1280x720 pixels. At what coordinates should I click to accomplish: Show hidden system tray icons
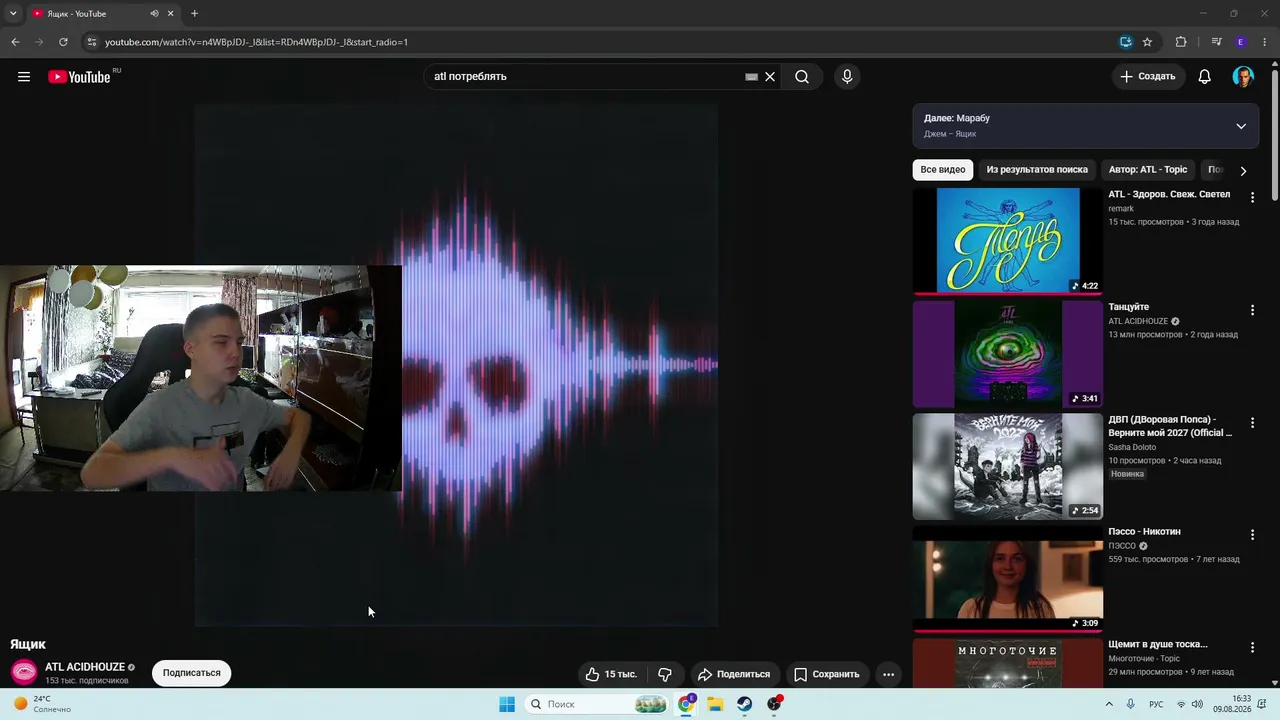[1109, 704]
